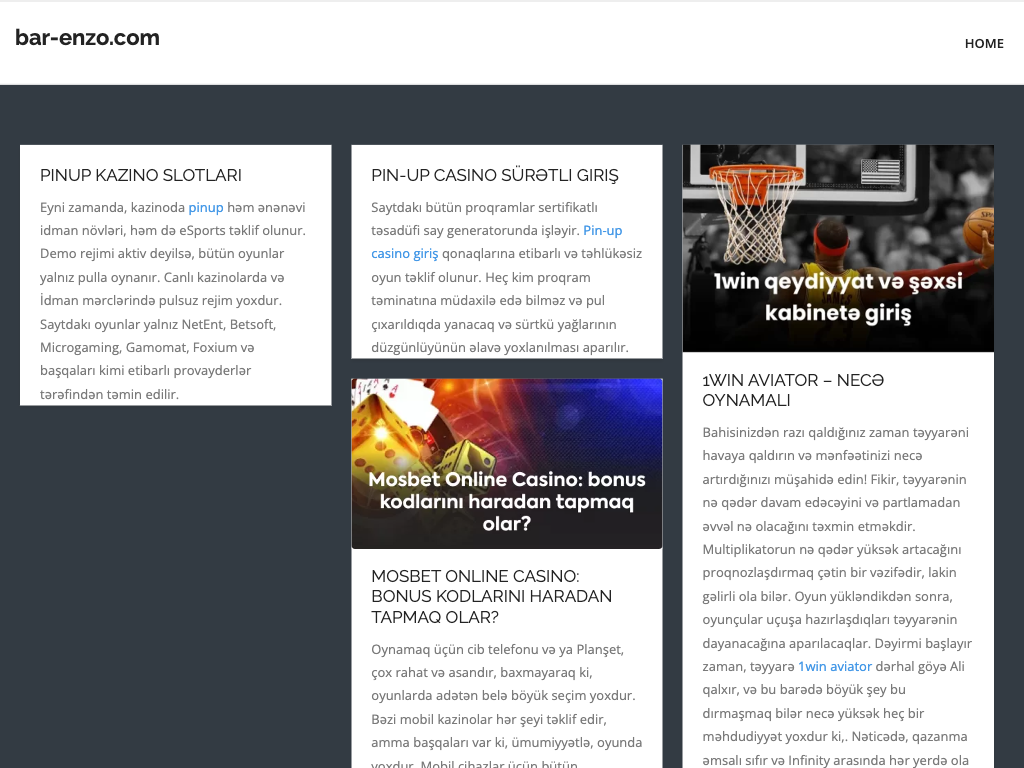Click the Mosbet banner caption text

click(x=507, y=500)
